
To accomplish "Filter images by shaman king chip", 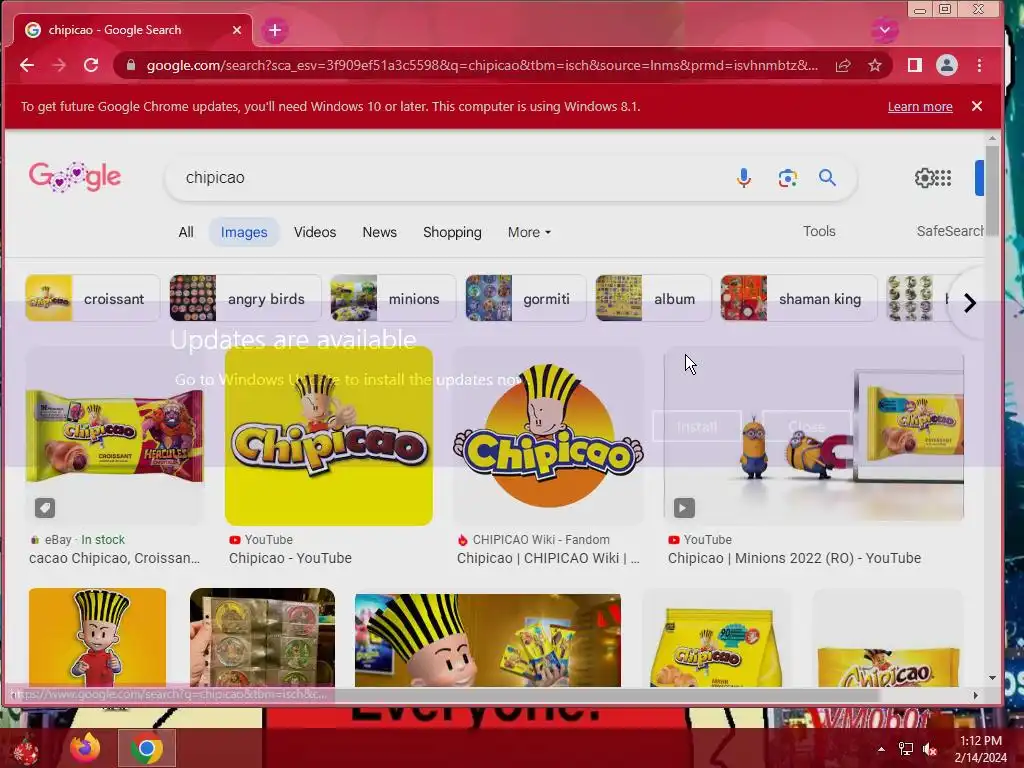I will [x=799, y=298].
